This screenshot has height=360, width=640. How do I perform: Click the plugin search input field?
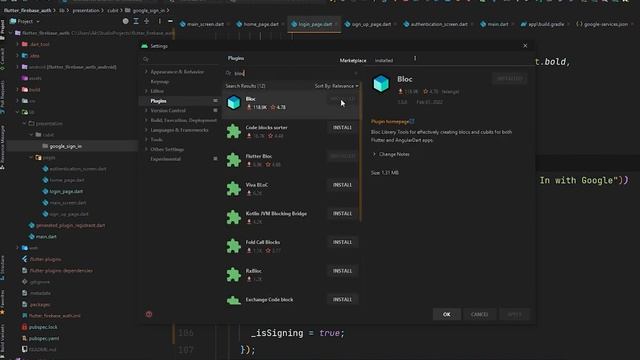coord(292,73)
